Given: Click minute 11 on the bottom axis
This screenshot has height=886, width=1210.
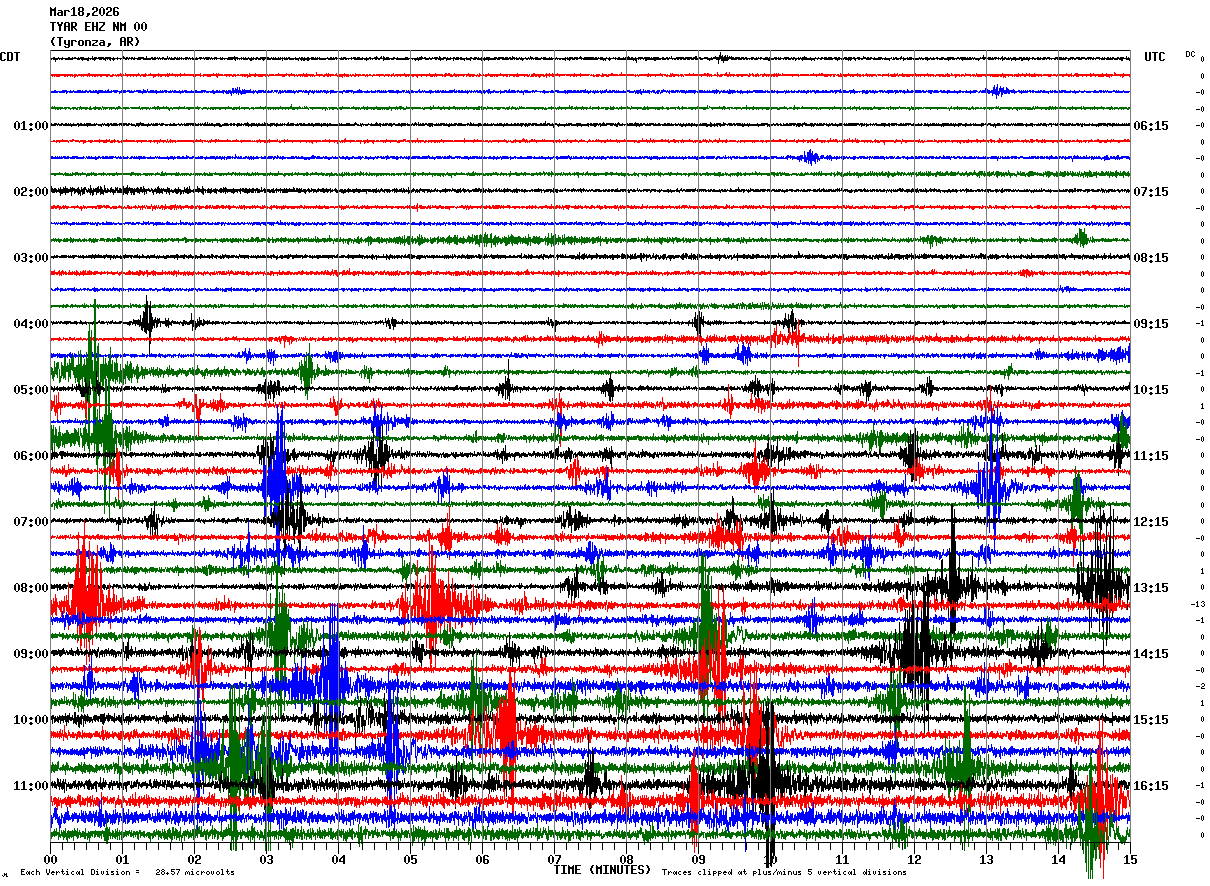Looking at the screenshot, I should coord(843,859).
